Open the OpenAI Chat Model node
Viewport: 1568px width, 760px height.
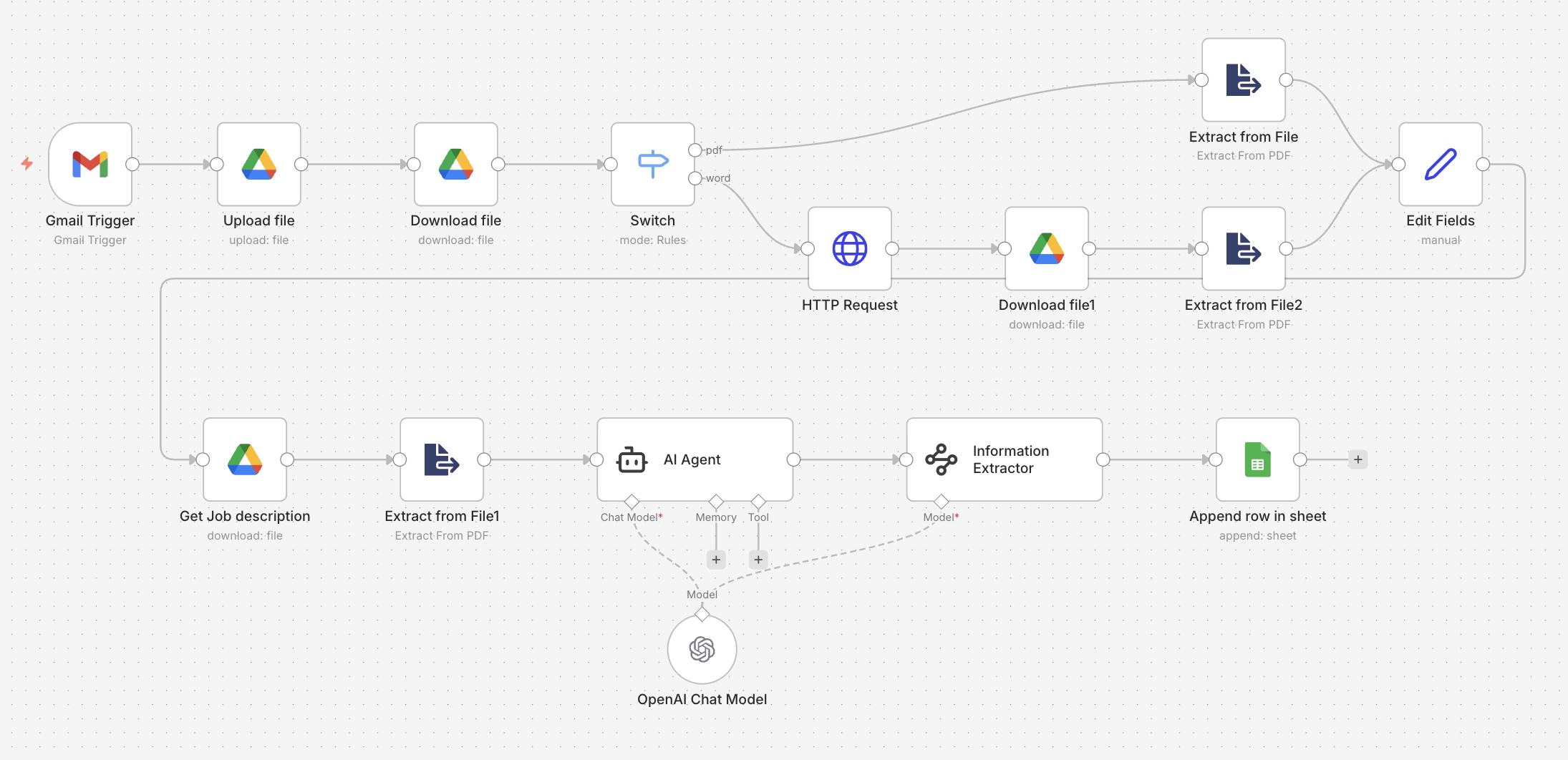coord(702,650)
